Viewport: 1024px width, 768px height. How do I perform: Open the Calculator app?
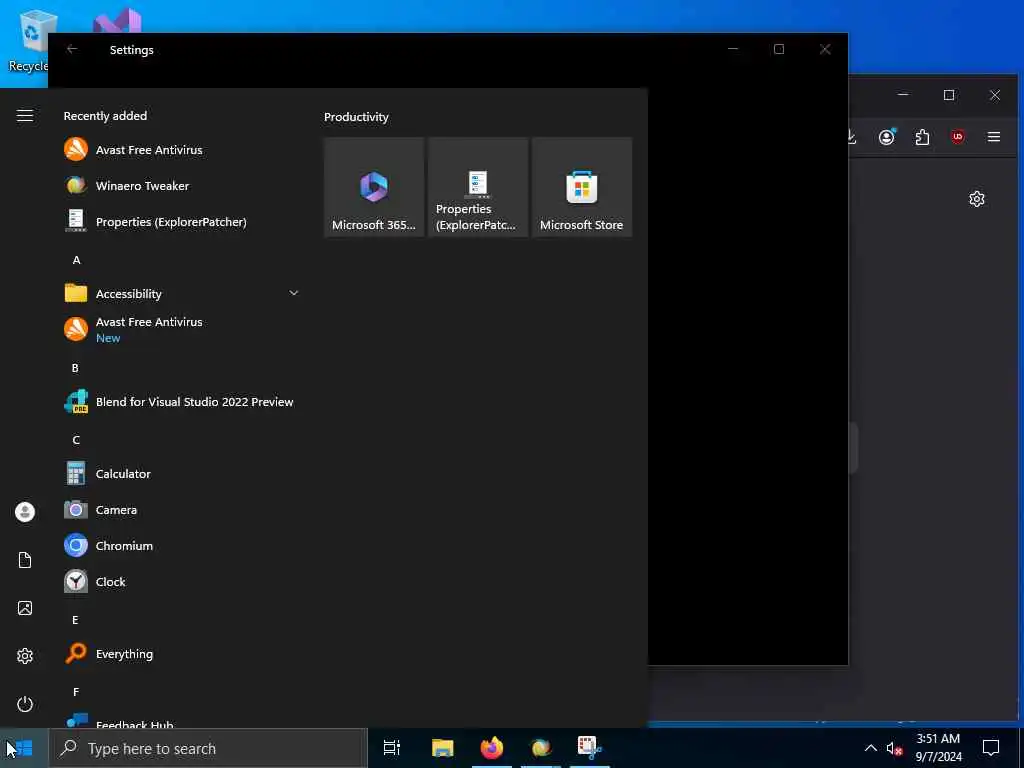click(x=182, y=473)
